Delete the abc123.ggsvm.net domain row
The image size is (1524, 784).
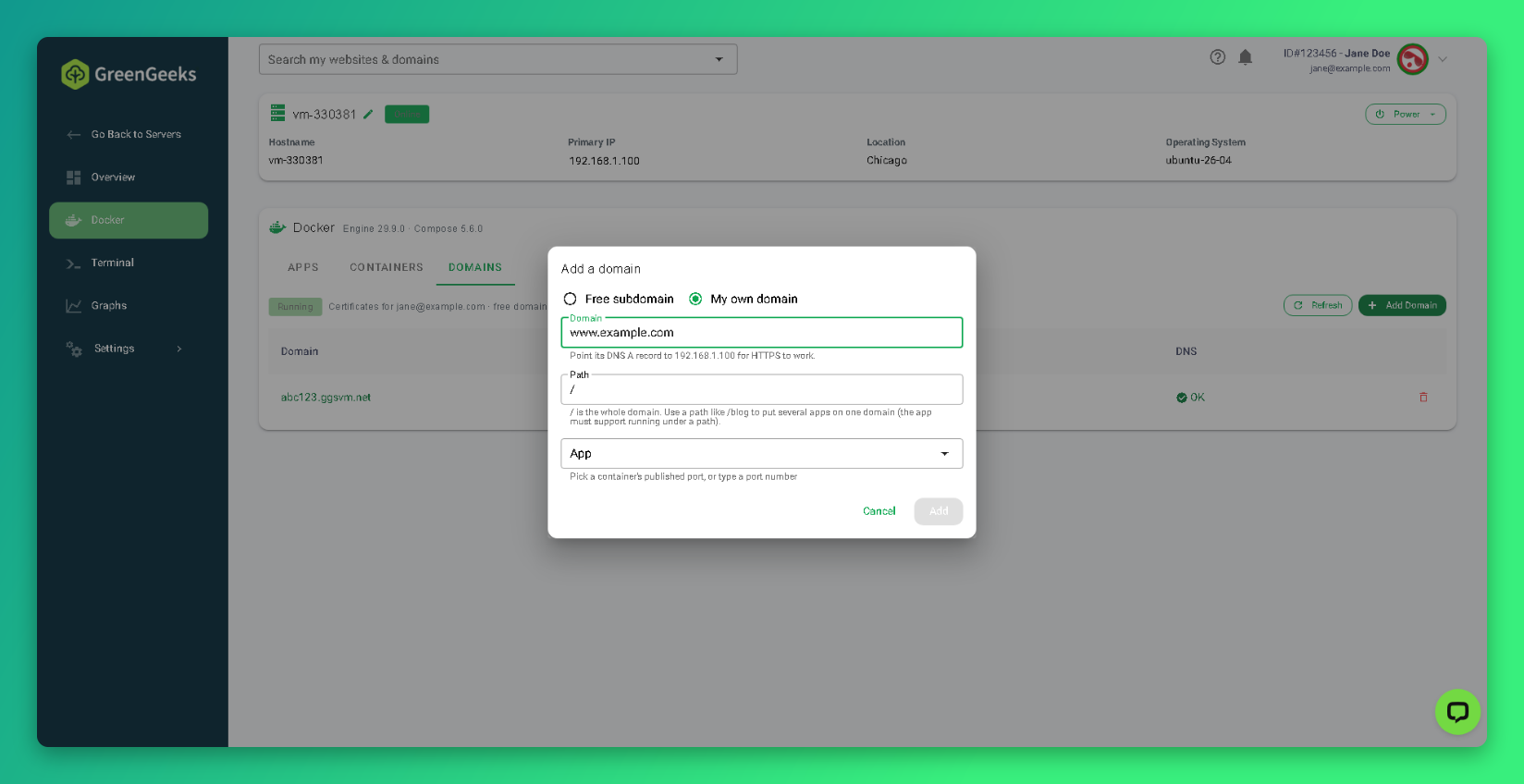pyautogui.click(x=1423, y=398)
